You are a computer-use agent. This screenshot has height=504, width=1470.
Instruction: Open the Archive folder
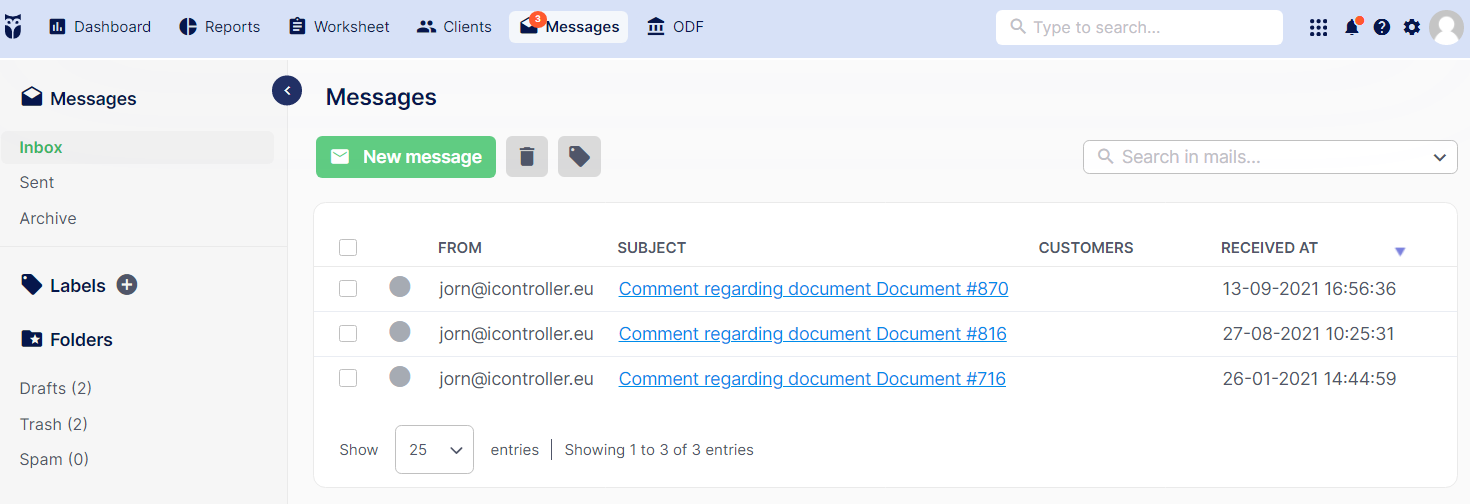point(48,218)
